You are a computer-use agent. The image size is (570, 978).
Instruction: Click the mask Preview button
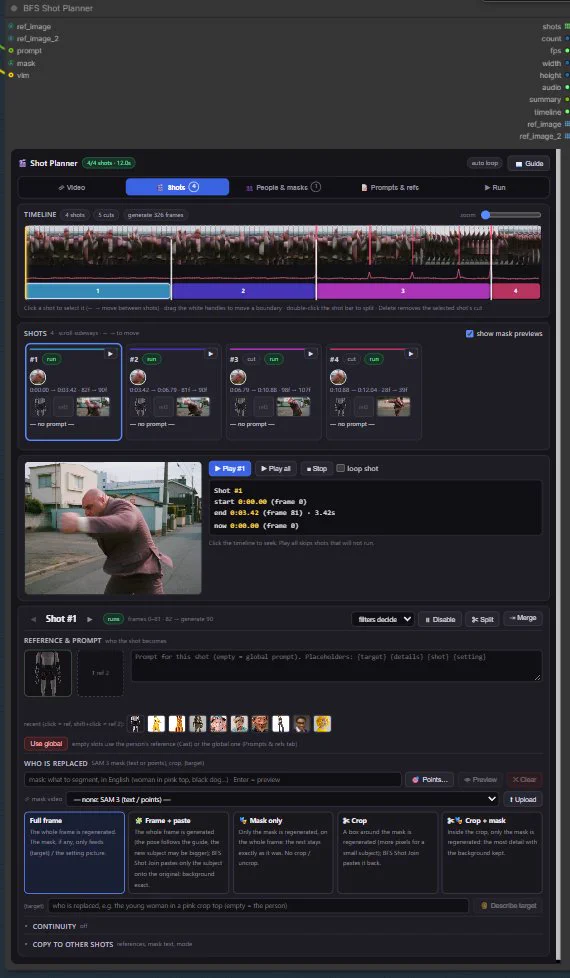pos(480,780)
